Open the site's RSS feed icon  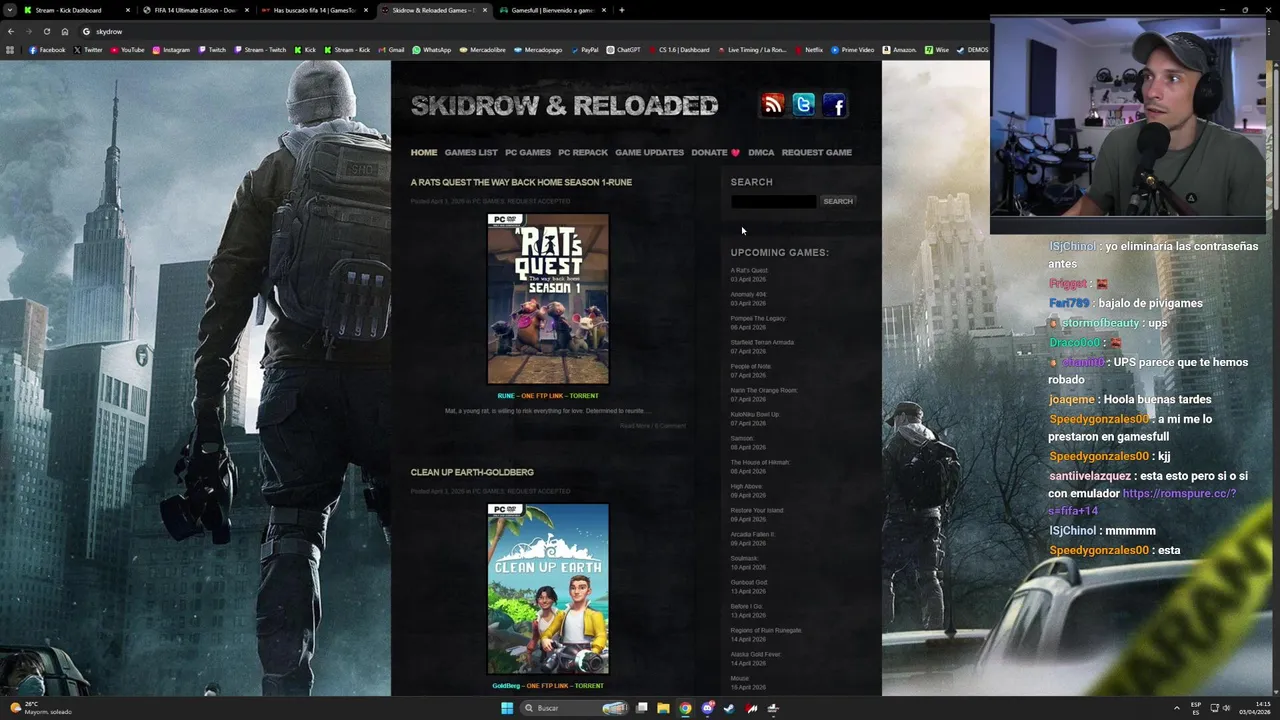[x=773, y=105]
